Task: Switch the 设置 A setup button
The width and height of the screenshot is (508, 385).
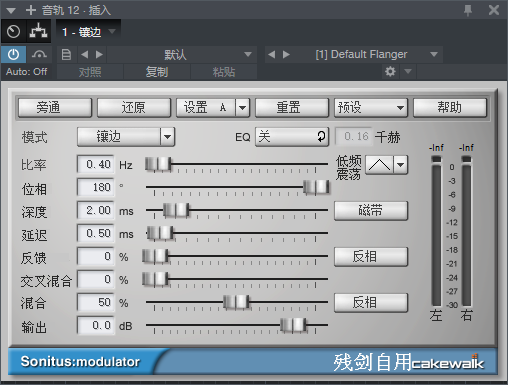Action: tap(205, 108)
